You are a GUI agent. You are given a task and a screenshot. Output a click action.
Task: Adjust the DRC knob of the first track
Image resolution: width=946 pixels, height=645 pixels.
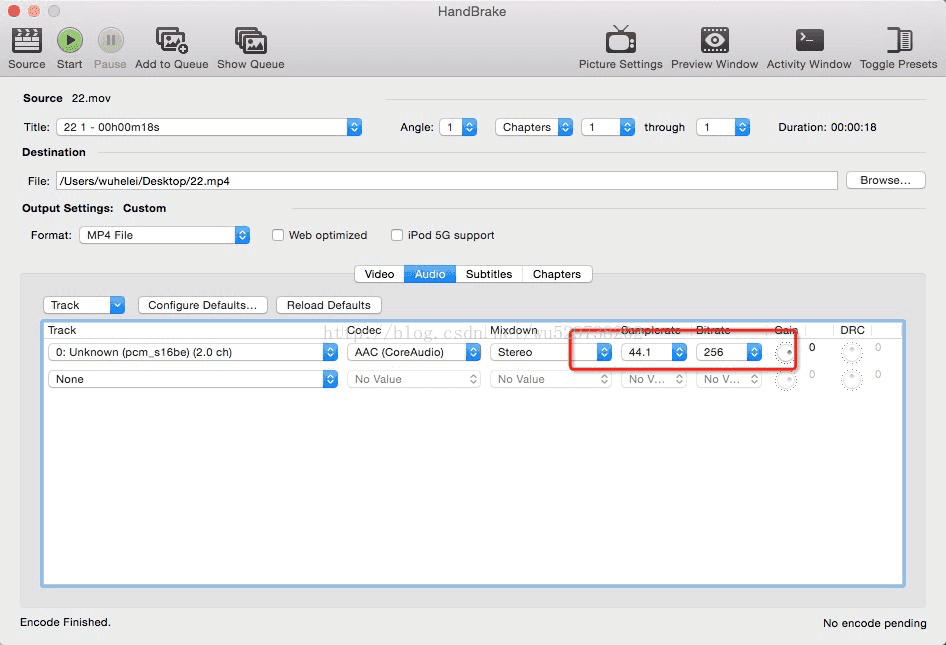(852, 352)
